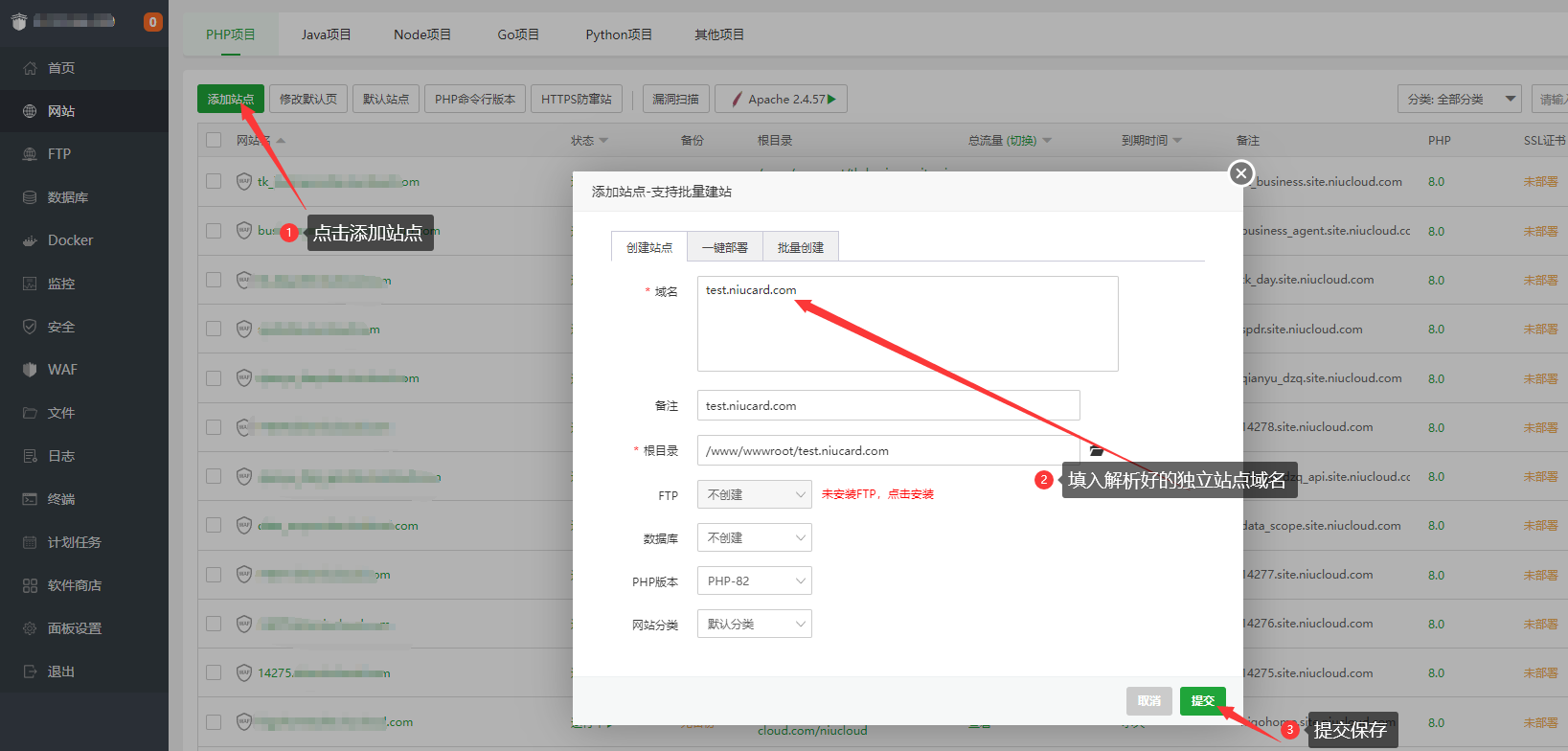
Task: Open the PHP version PHP-82 dropdown
Action: click(754, 580)
